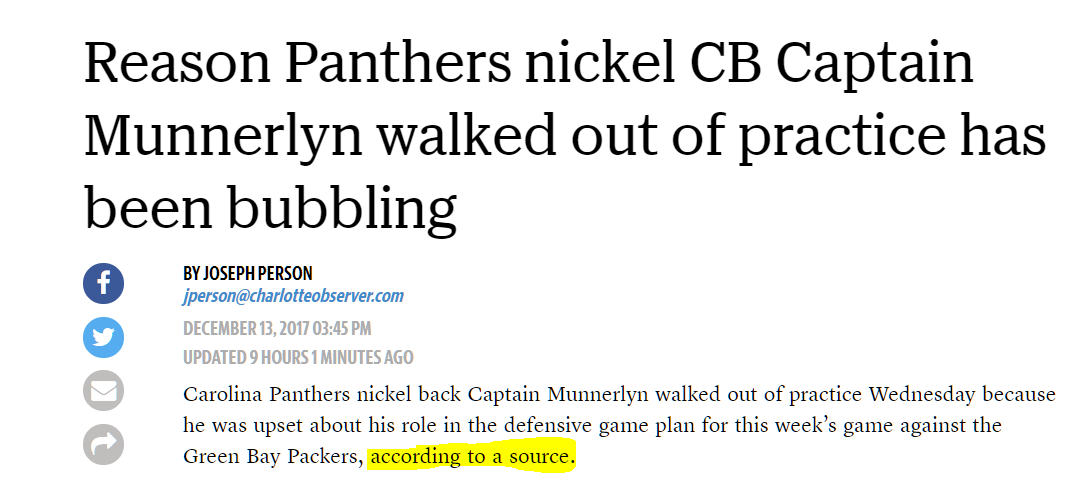Click the yellow highlighted "according to a source"
The image size is (1082, 481).
point(472,457)
